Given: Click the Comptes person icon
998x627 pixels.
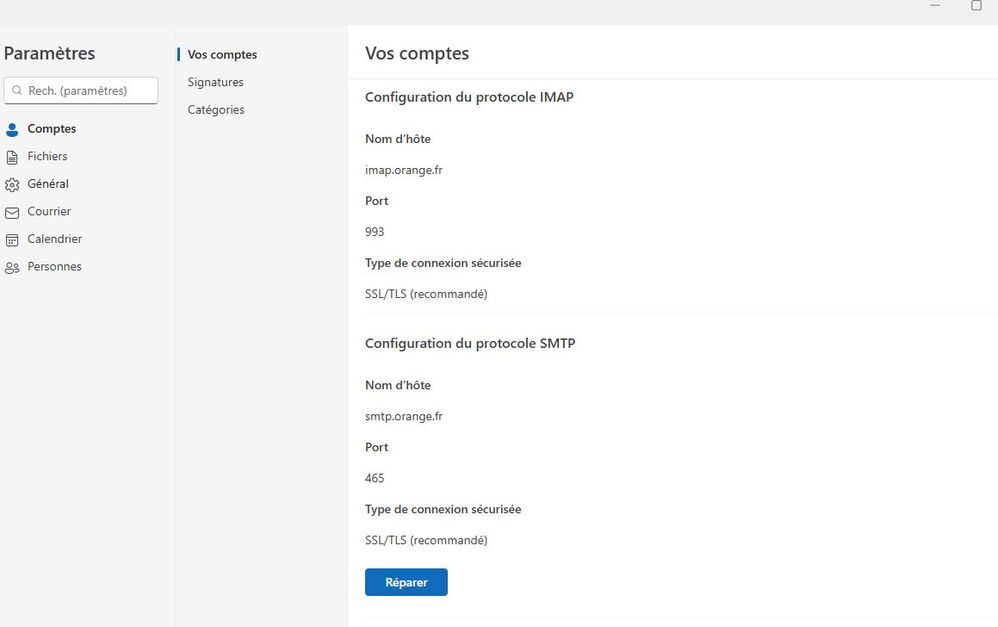Looking at the screenshot, I should pos(12,129).
